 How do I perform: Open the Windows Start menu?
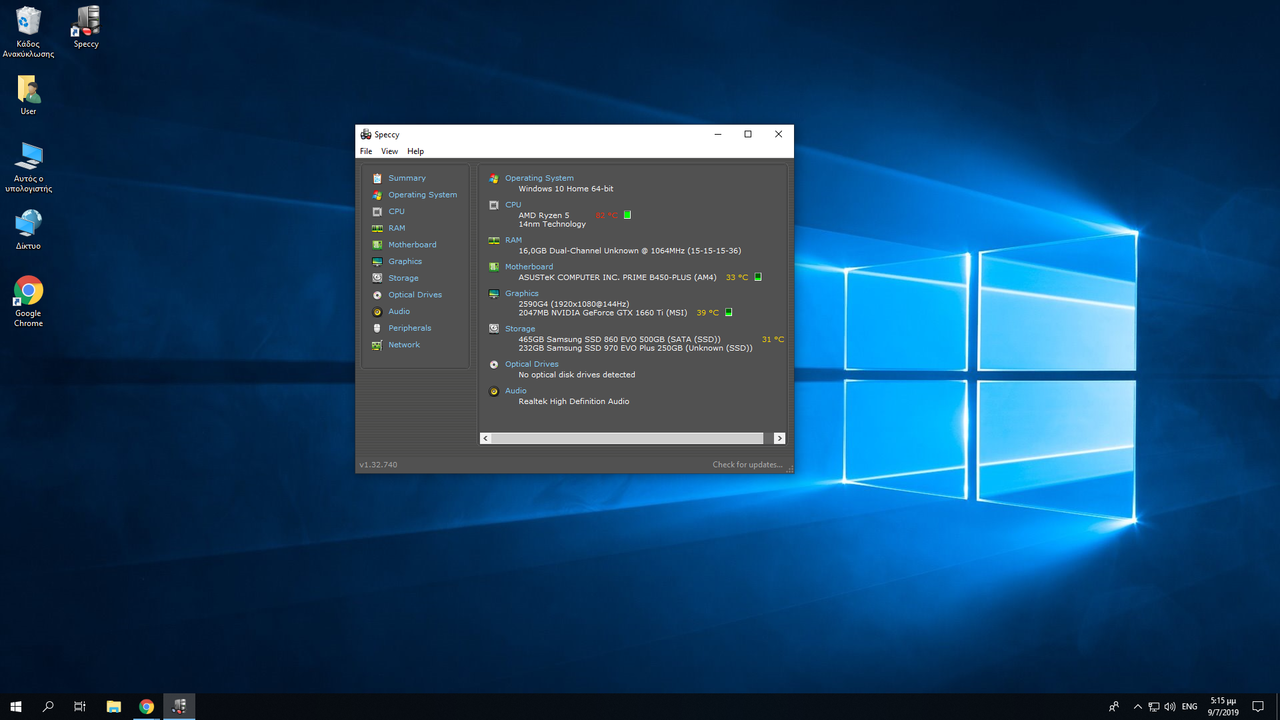(x=16, y=706)
